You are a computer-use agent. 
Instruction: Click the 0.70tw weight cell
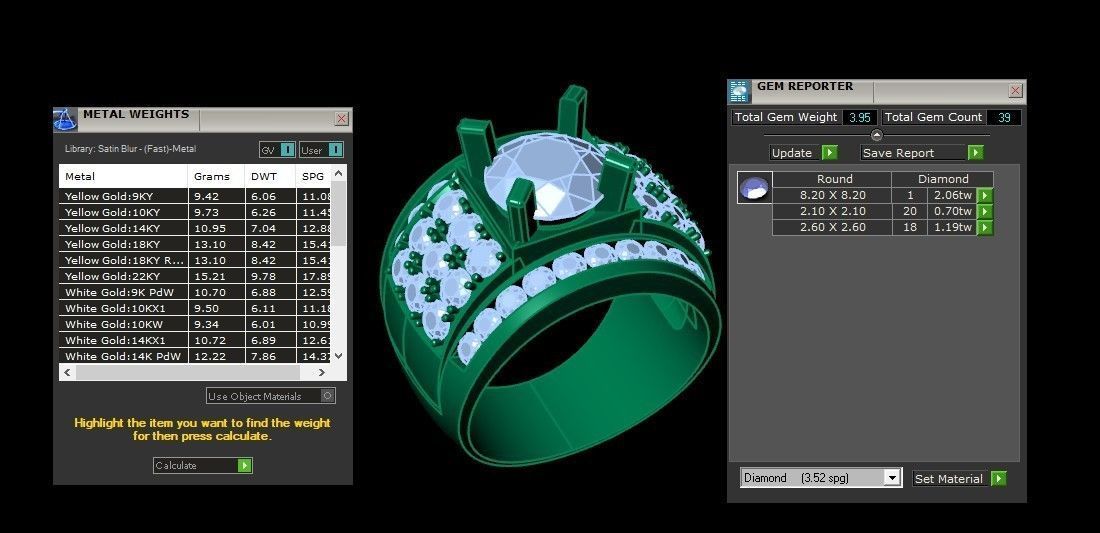click(x=953, y=212)
